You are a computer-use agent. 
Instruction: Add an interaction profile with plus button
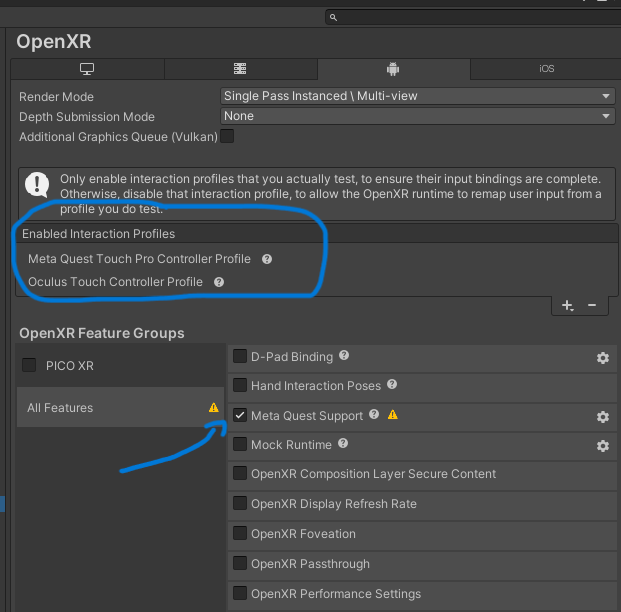point(567,305)
